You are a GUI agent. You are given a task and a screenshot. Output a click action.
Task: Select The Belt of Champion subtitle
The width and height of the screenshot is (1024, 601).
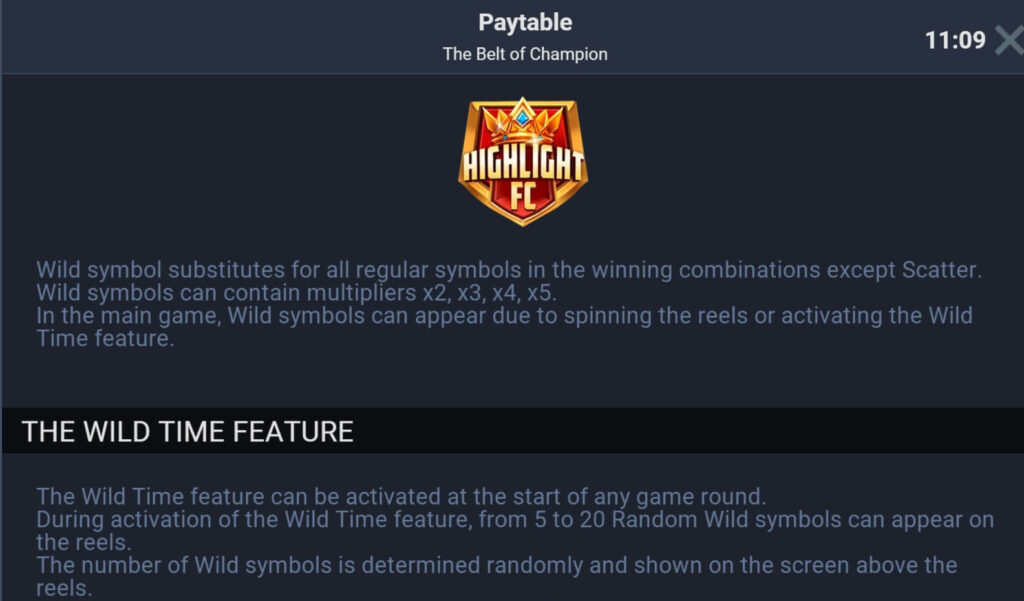[x=525, y=54]
